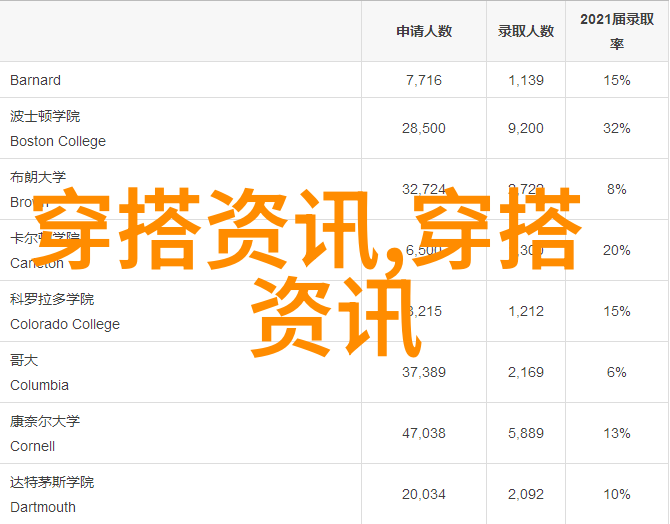Screen dimensions: 670x524
Task: Click the 录取人数 column header
Action: pyautogui.click(x=526, y=31)
